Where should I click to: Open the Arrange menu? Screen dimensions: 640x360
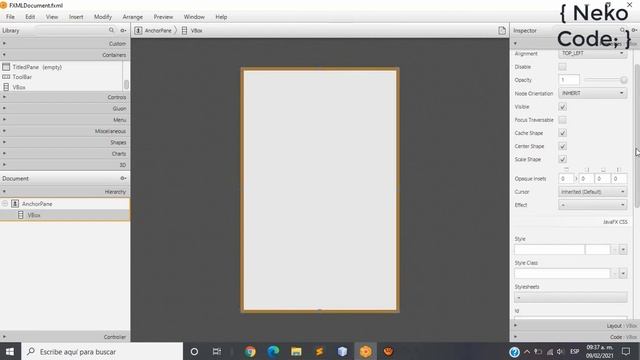pyautogui.click(x=133, y=17)
